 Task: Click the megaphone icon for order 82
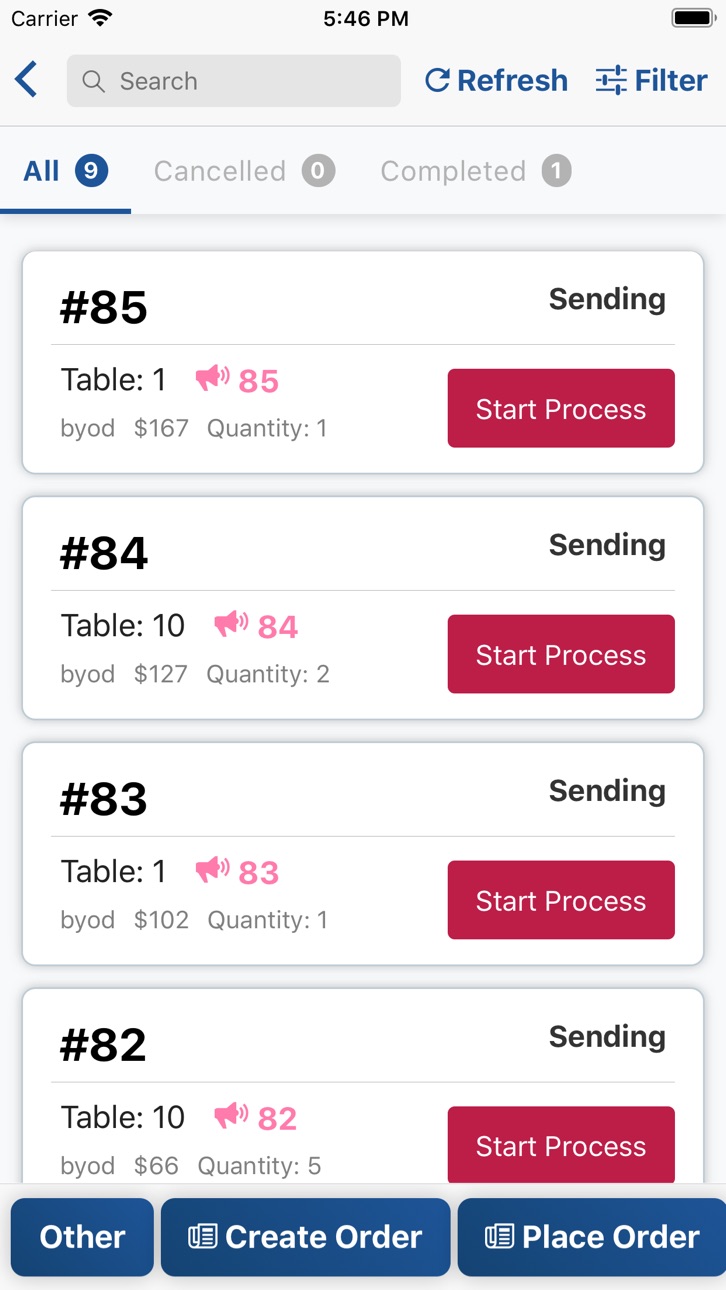point(231,1116)
